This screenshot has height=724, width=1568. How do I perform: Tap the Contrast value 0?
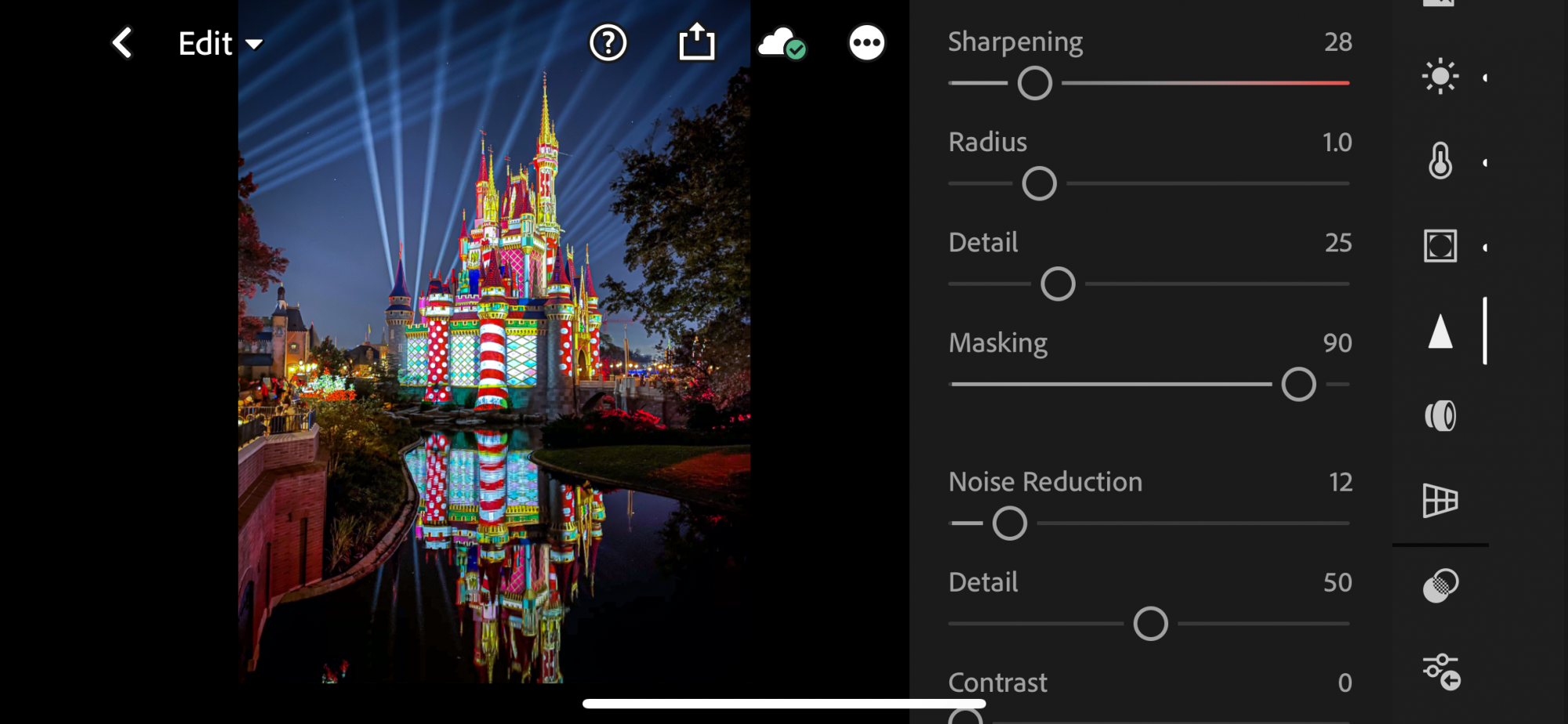point(1345,682)
